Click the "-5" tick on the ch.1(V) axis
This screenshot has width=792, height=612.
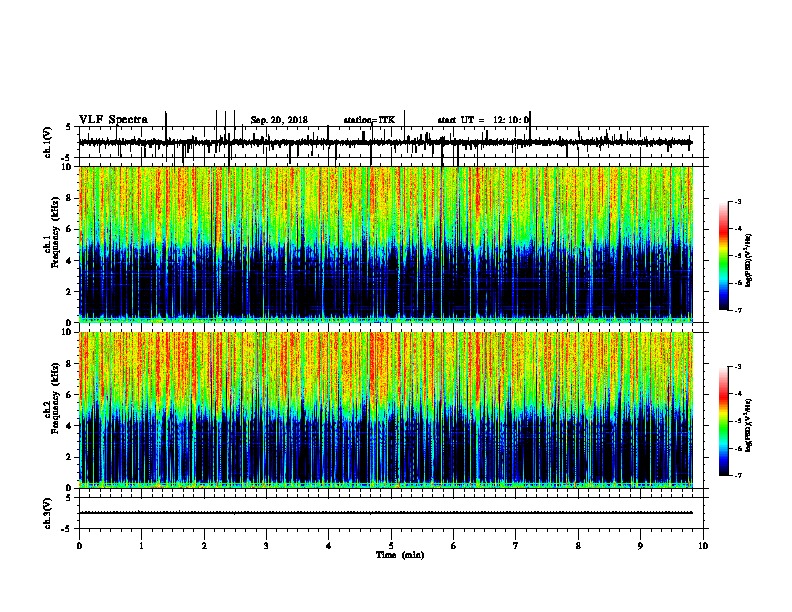coord(67,158)
